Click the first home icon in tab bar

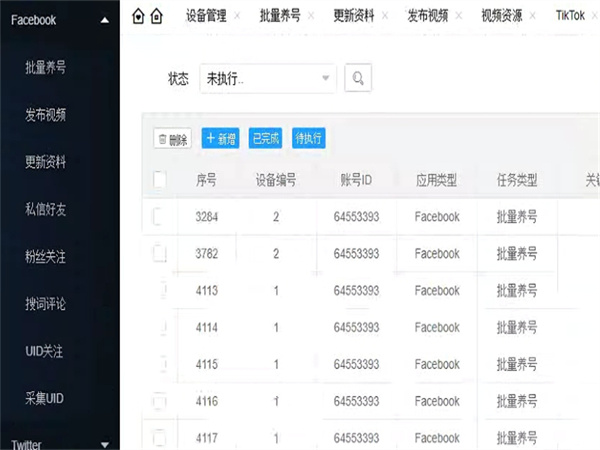(138, 16)
